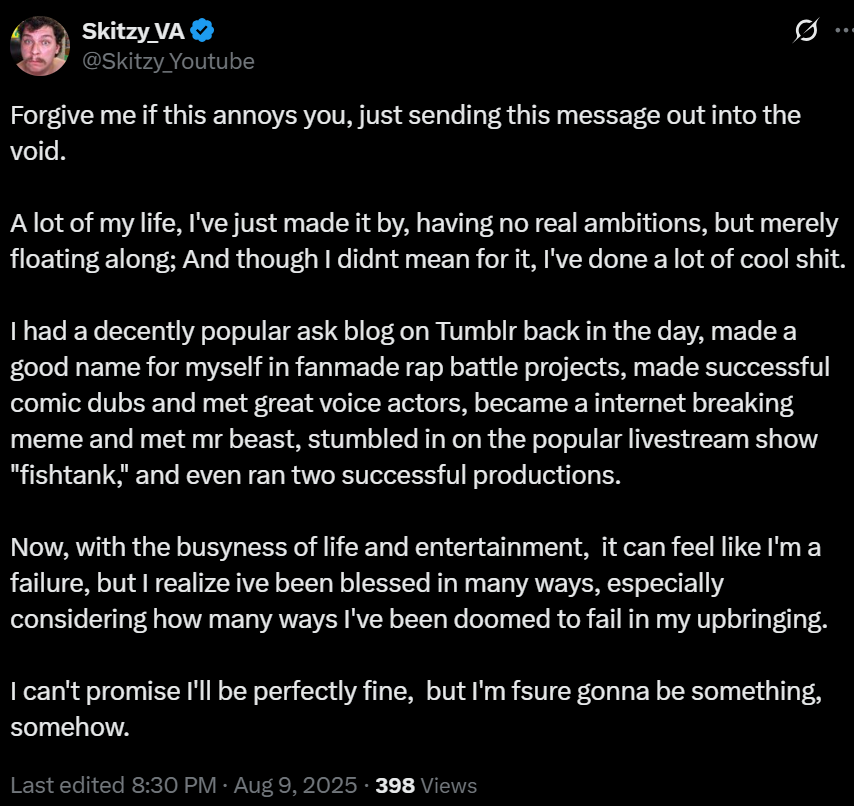
Task: Click the word "fishtank" in the post
Action: (69, 475)
